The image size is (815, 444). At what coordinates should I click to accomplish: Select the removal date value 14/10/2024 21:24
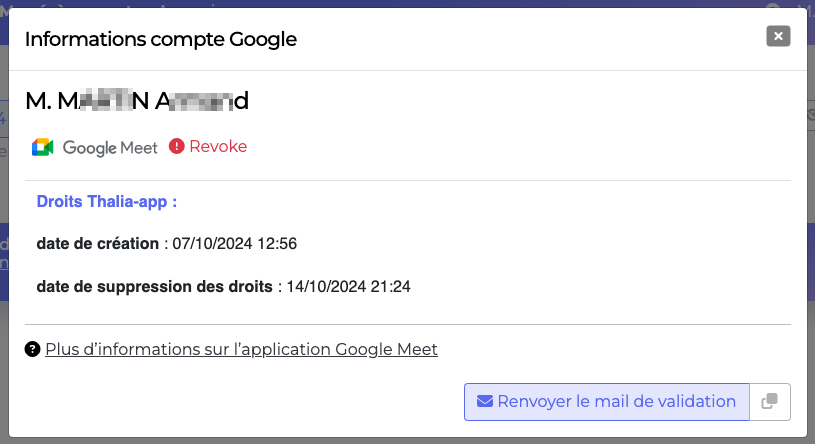(348, 286)
